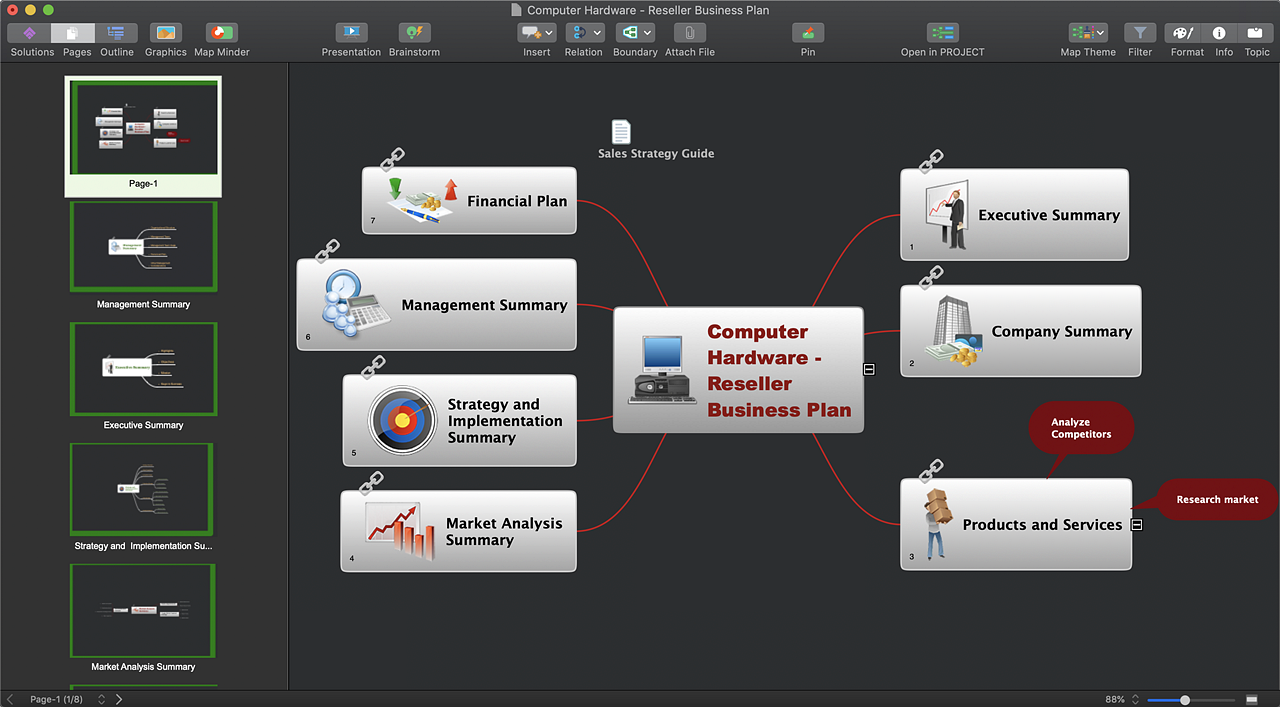Open Map Minder
1280x707 pixels.
tap(221, 33)
